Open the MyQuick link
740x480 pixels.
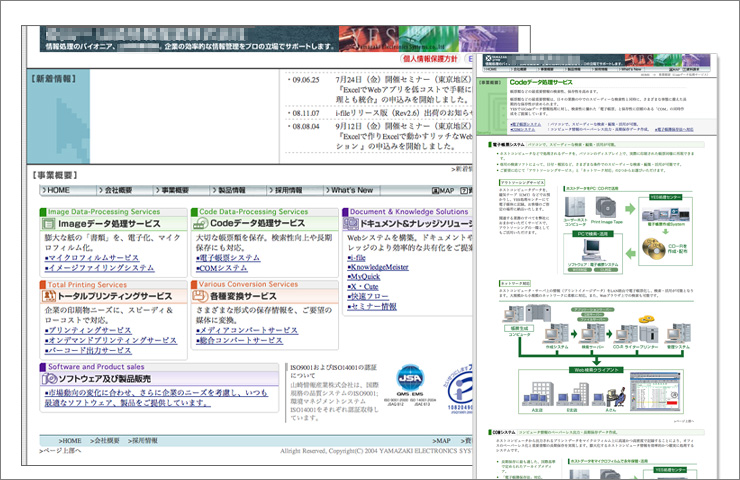[364, 277]
